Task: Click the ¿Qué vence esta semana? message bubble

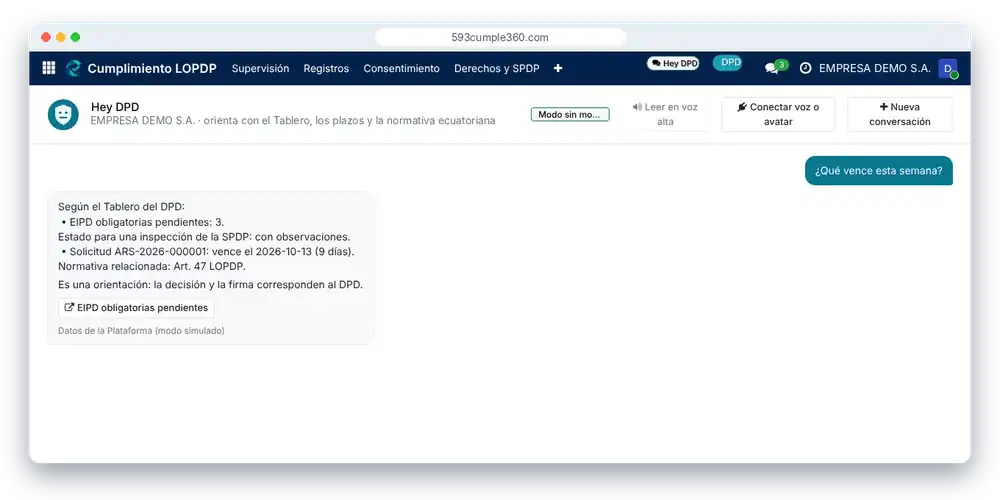Action: point(878,171)
